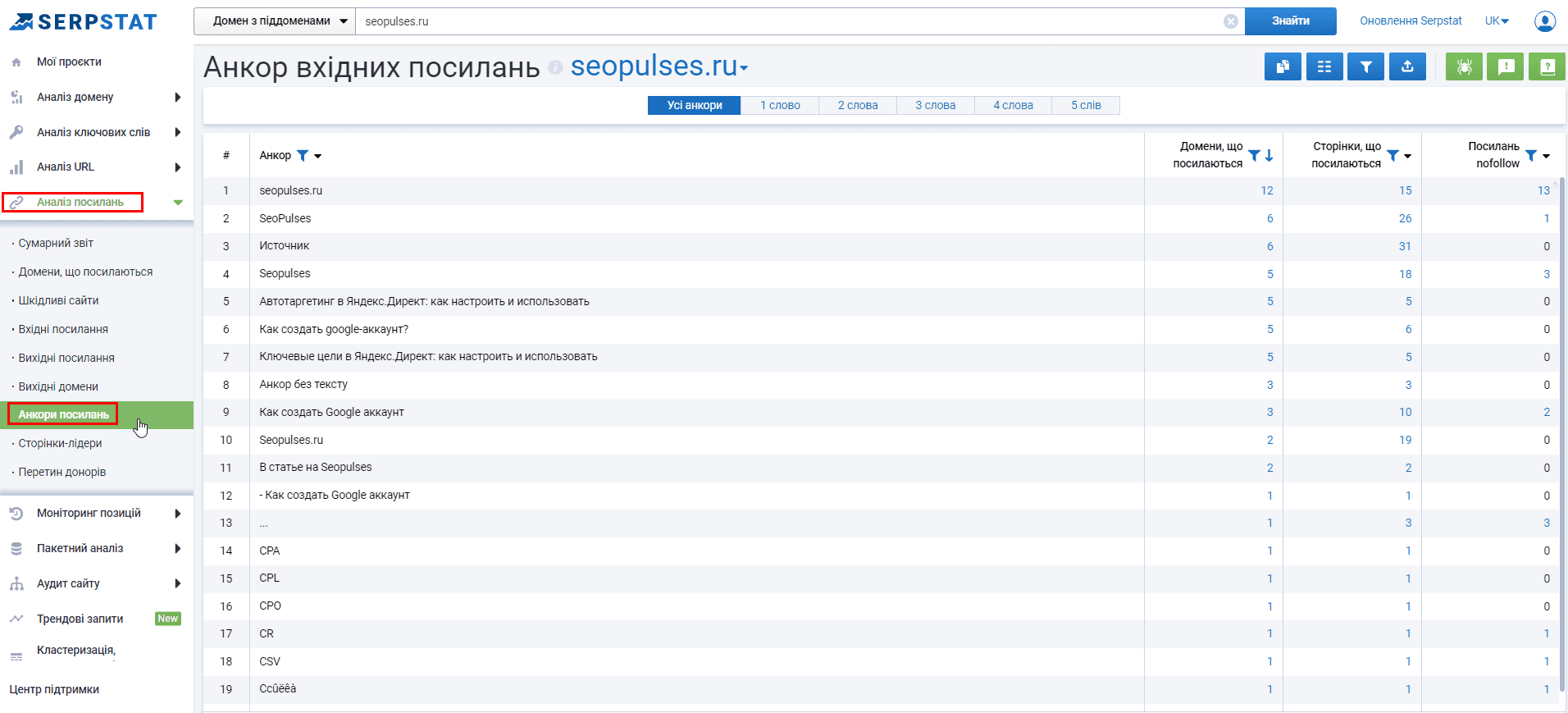Switch to the 2 слова tab

point(857,105)
